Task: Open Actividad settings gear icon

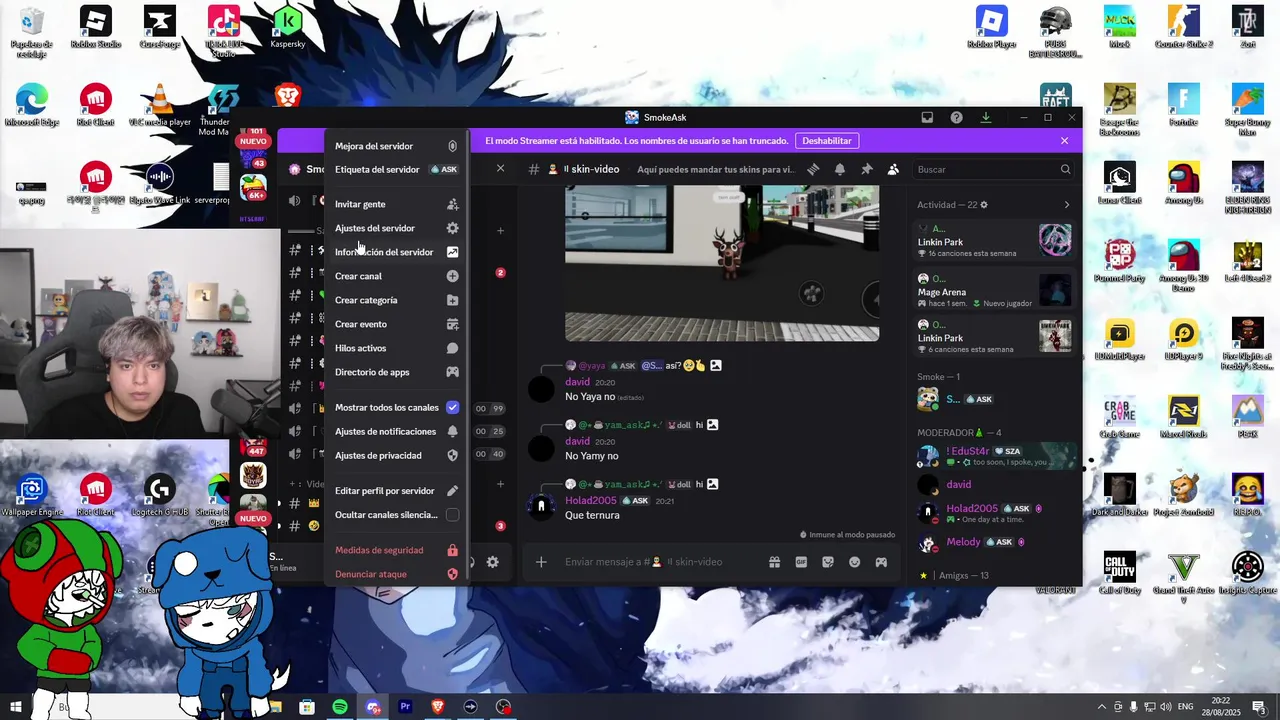Action: (984, 205)
